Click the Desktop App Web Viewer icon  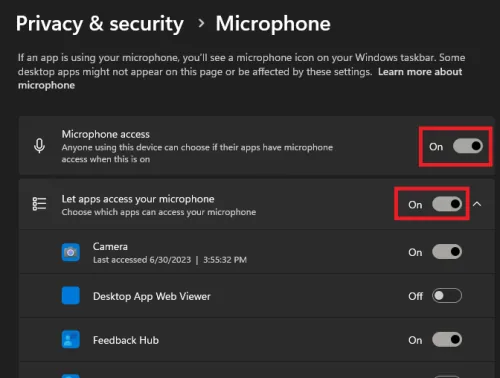(x=71, y=296)
